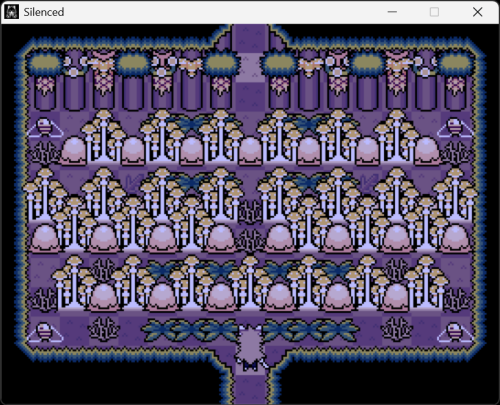The height and width of the screenshot is (405, 500).
Task: Click the striped creature in the bottom-left corner
Action: coord(45,332)
